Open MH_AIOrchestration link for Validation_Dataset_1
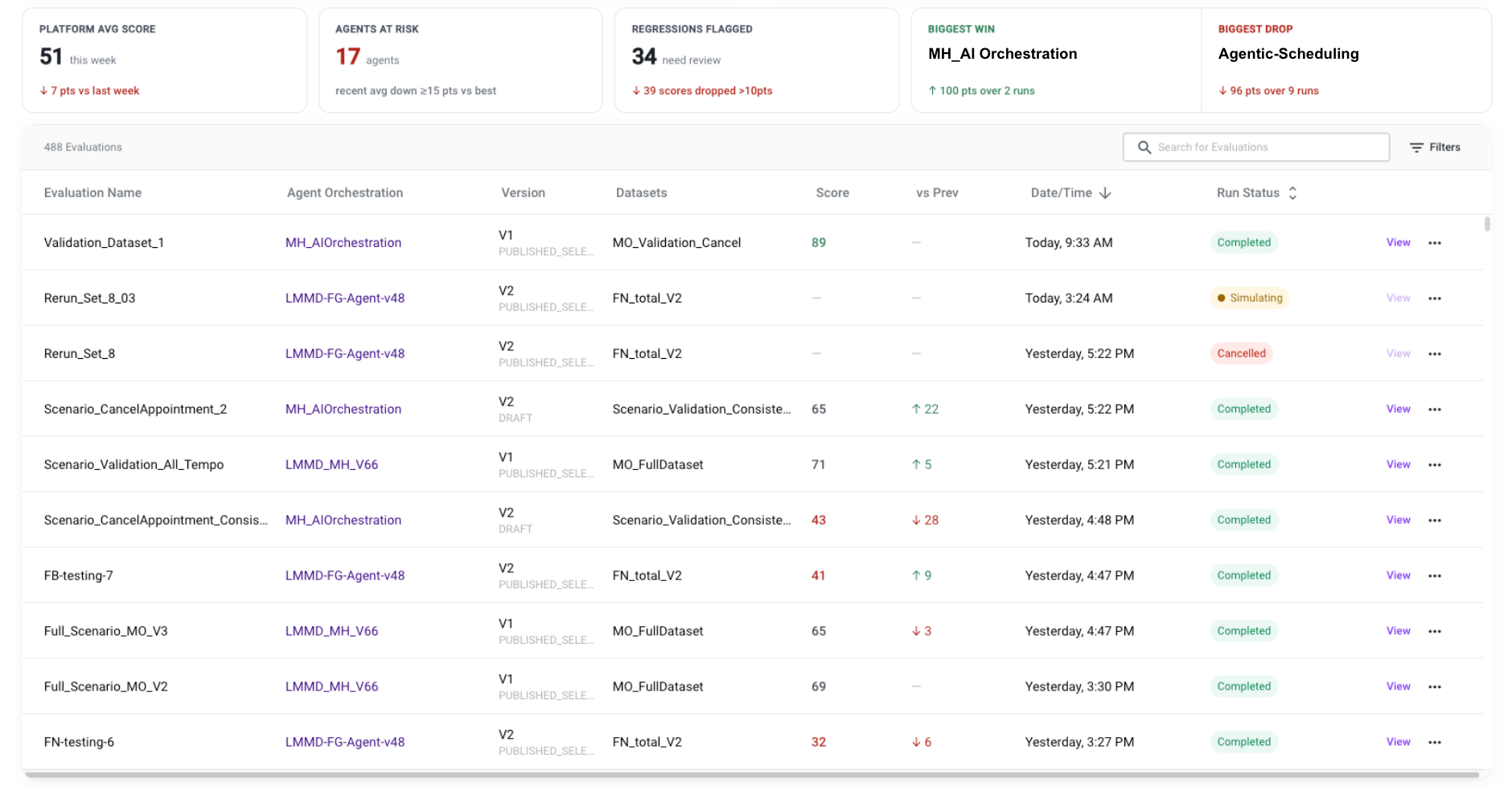 343,242
